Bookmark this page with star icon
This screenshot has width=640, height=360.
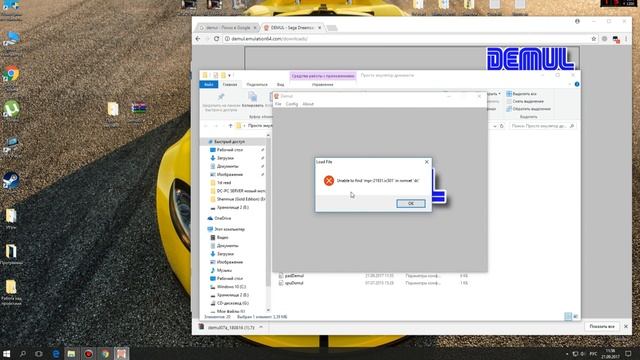point(593,39)
